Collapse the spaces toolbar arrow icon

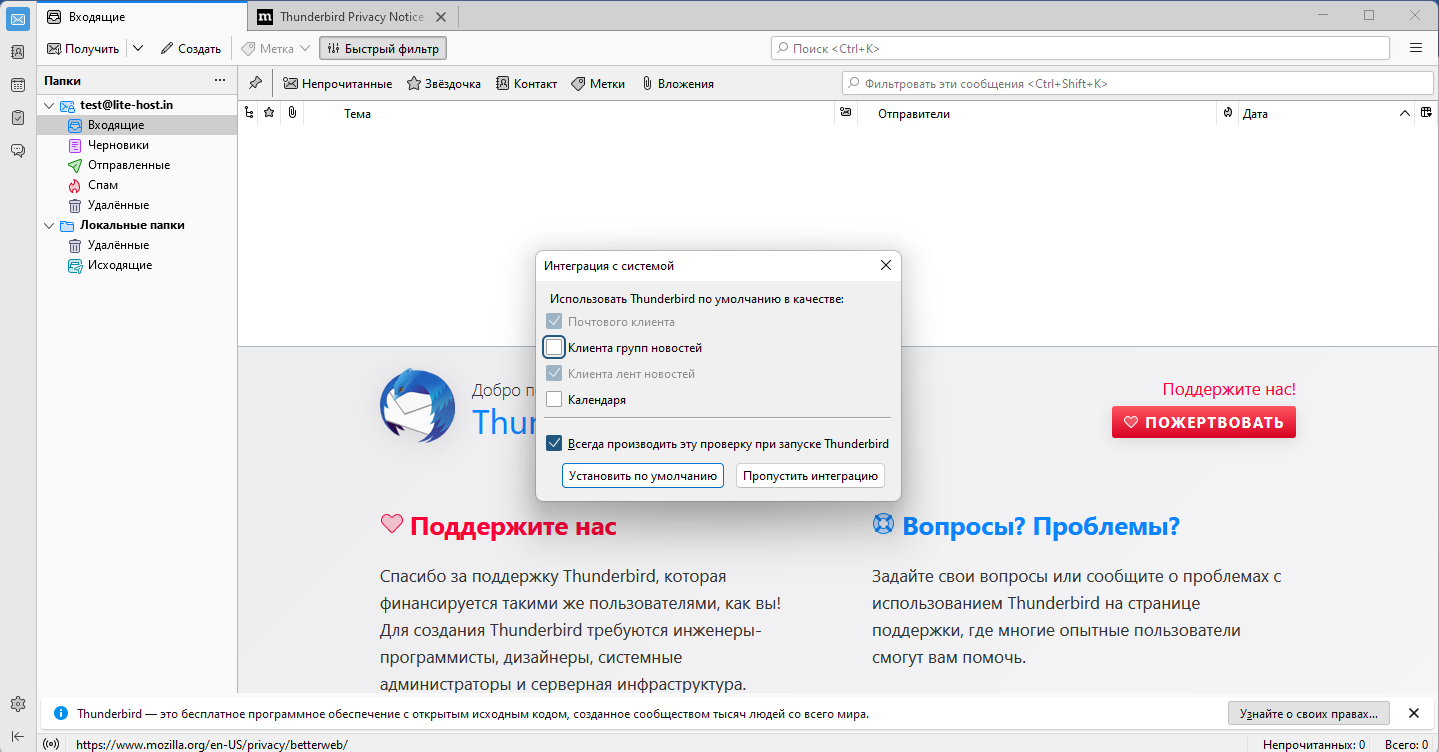point(17,736)
